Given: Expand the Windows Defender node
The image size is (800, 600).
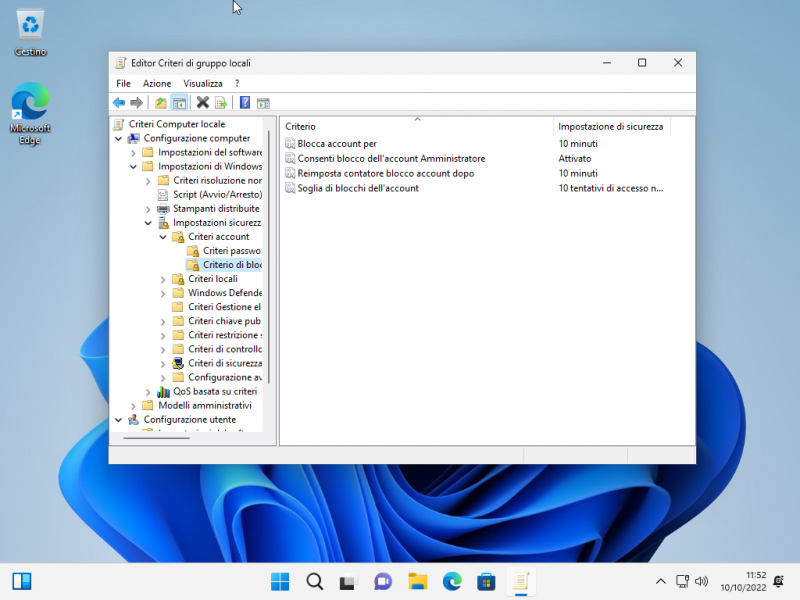Looking at the screenshot, I should [x=163, y=293].
